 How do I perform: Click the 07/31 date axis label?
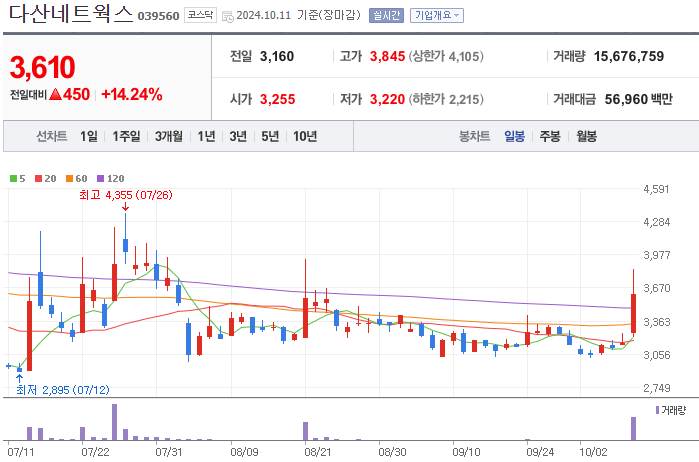pyautogui.click(x=169, y=452)
